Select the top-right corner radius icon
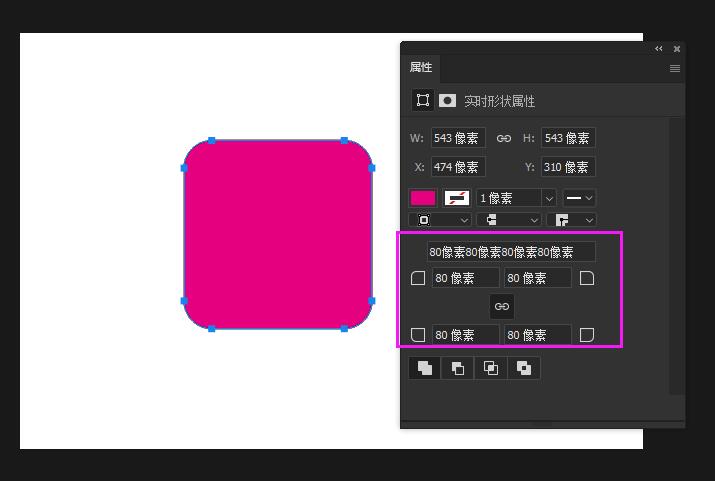Screen dimensions: 715x481 coord(586,278)
